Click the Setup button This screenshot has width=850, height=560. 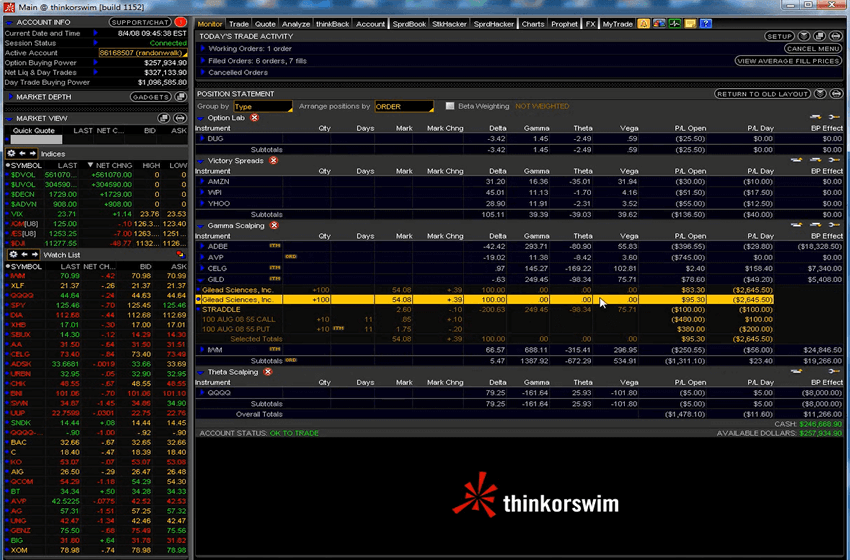tap(780, 36)
